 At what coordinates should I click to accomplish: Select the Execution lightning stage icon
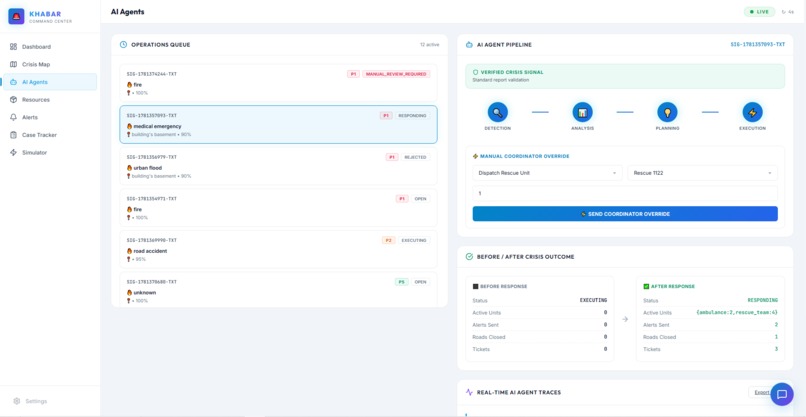tap(753, 112)
